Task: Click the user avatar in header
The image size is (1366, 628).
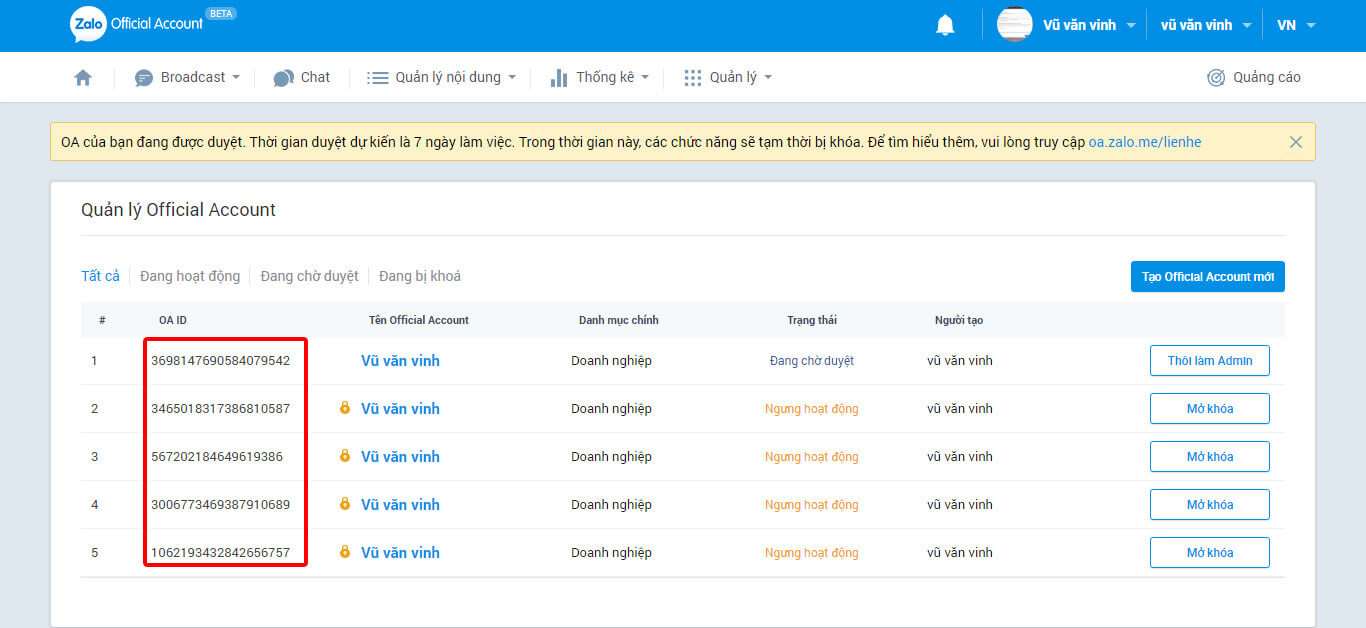Action: pos(1014,25)
